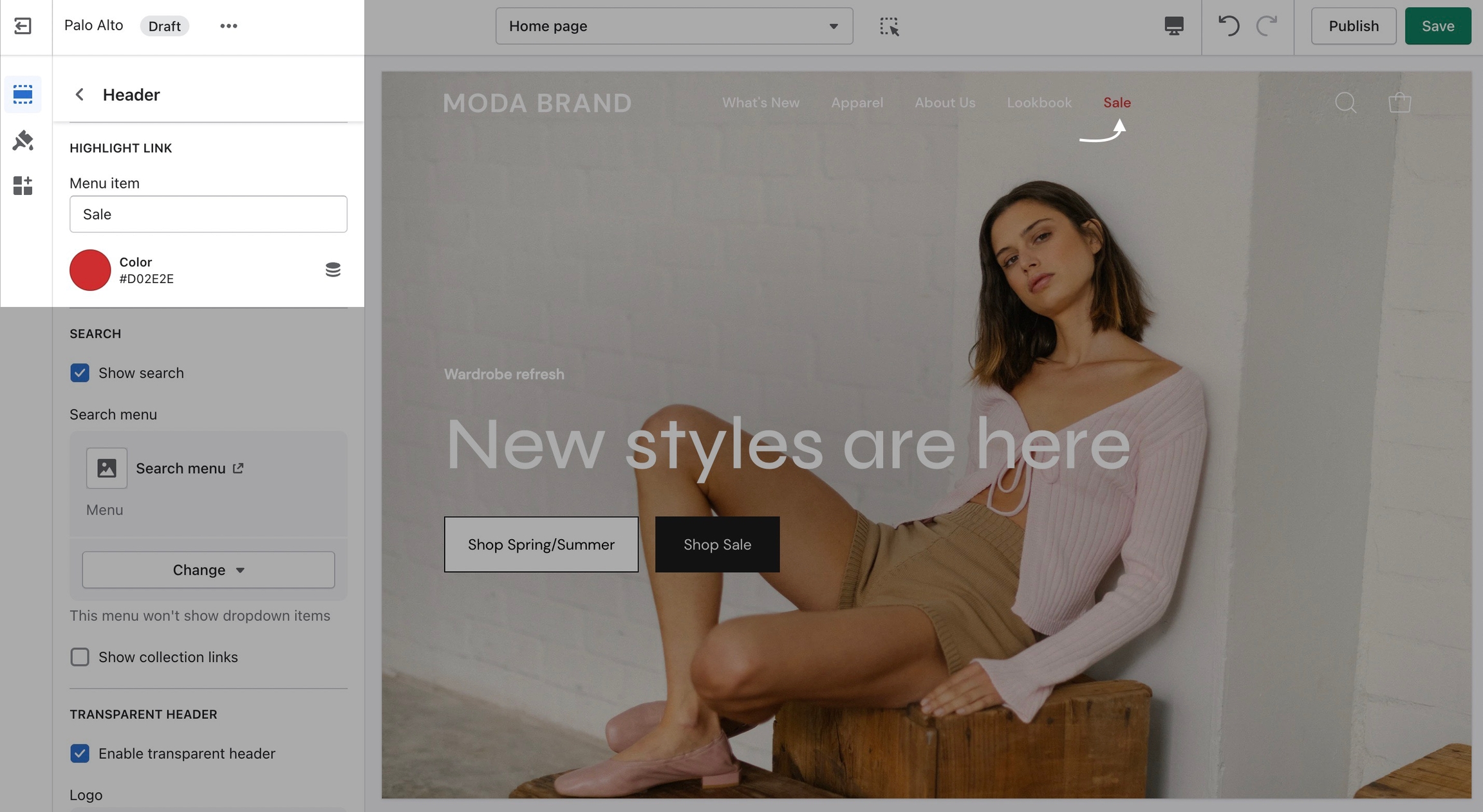1483x812 pixels.
Task: Click the redo arrow
Action: pos(1267,26)
